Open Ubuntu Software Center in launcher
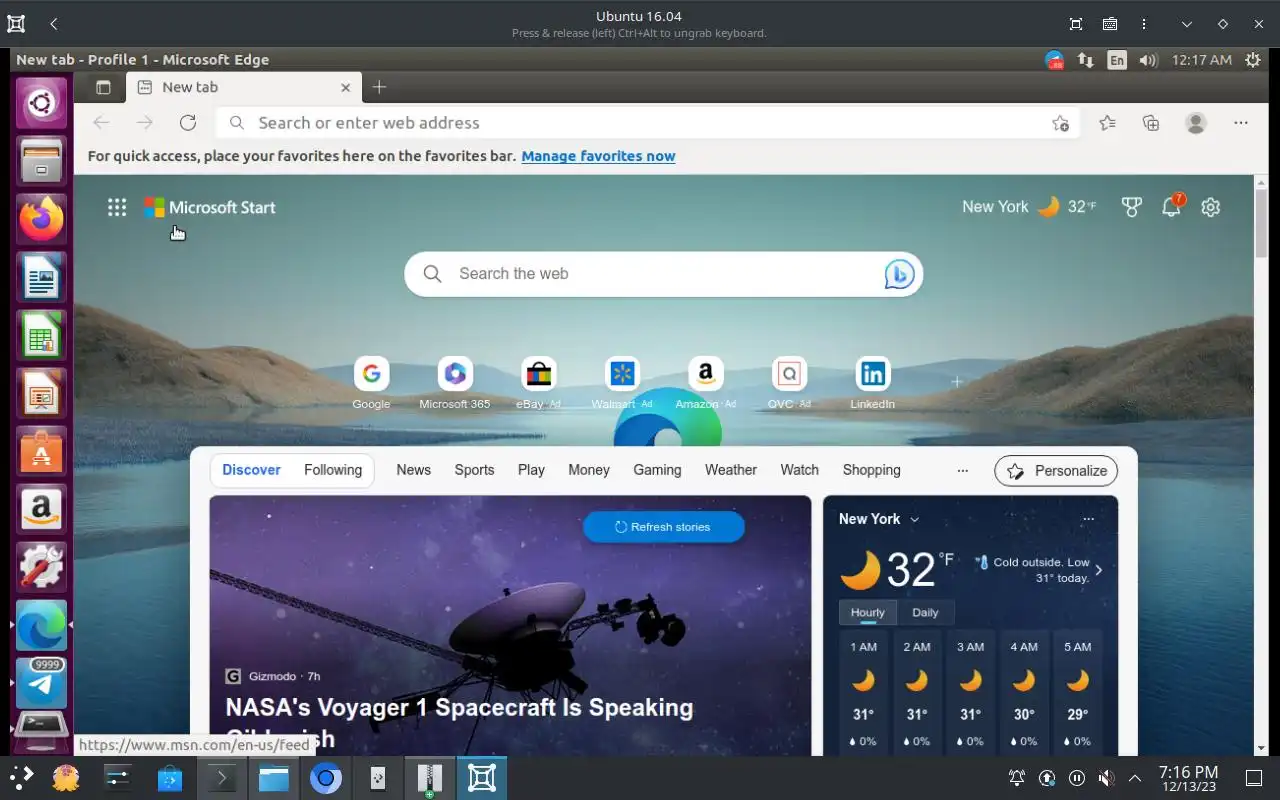This screenshot has height=800, width=1280. tap(41, 451)
